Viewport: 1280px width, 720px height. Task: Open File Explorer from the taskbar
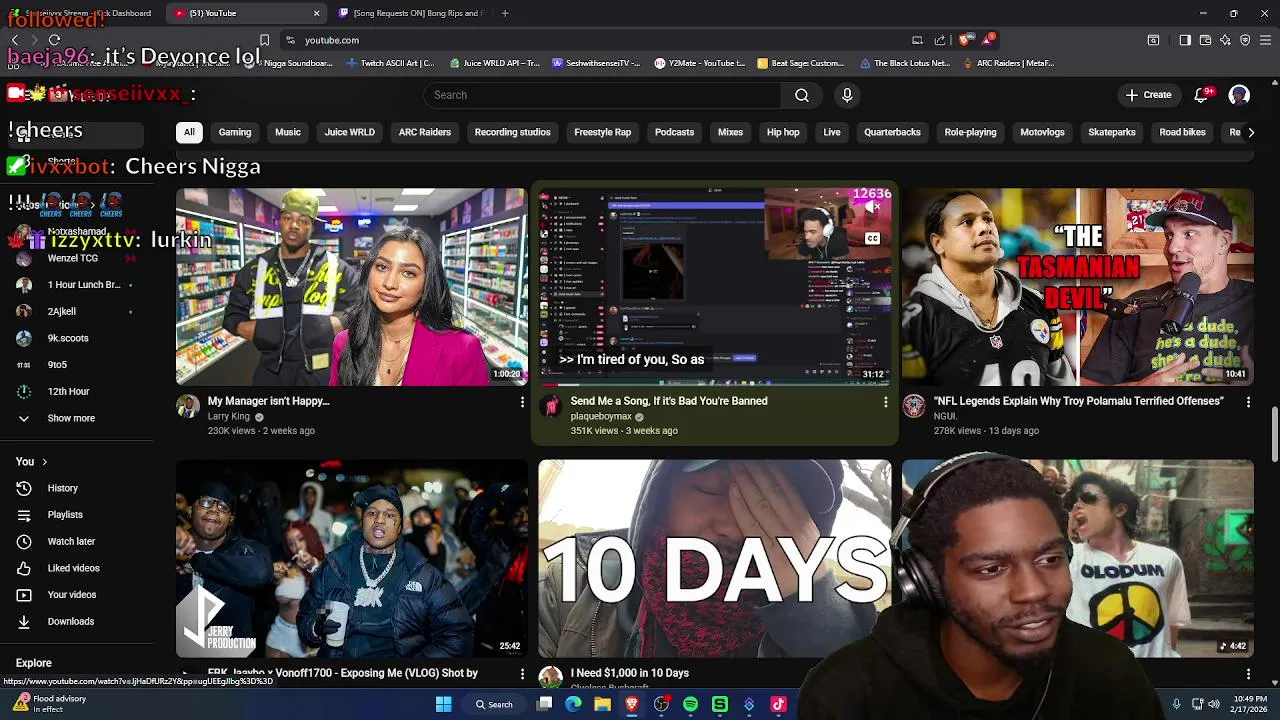(x=602, y=704)
